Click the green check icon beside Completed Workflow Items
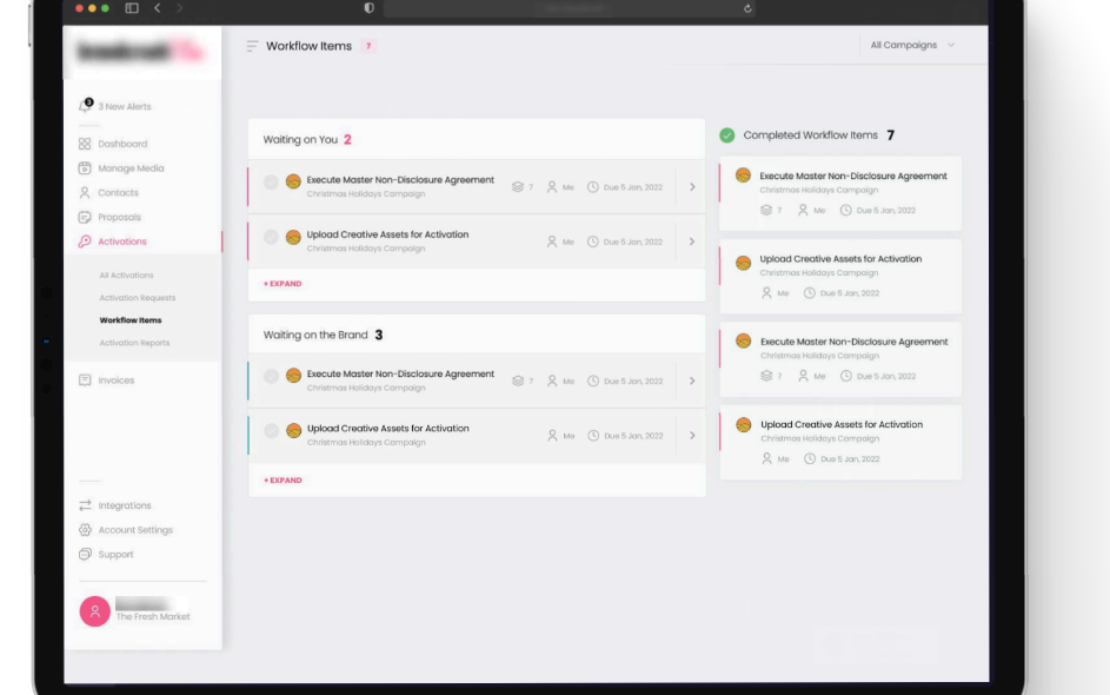 (727, 135)
